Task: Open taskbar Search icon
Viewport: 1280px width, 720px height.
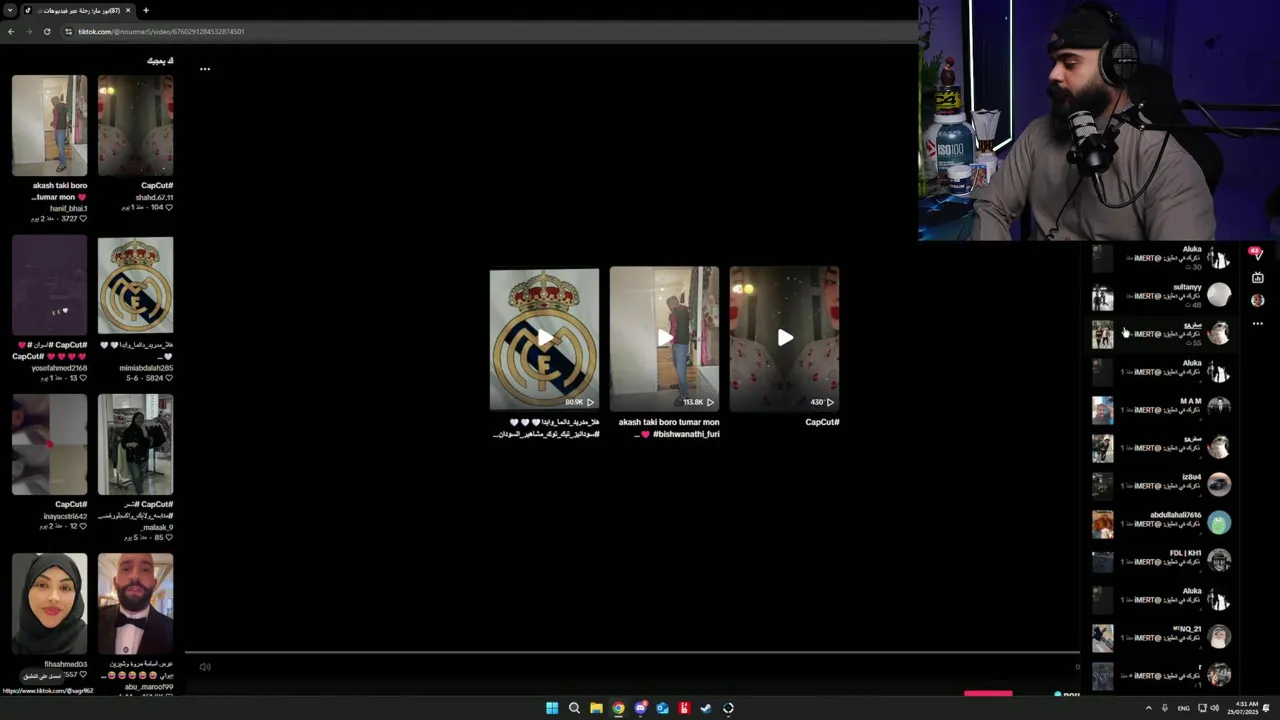Action: pos(574,708)
